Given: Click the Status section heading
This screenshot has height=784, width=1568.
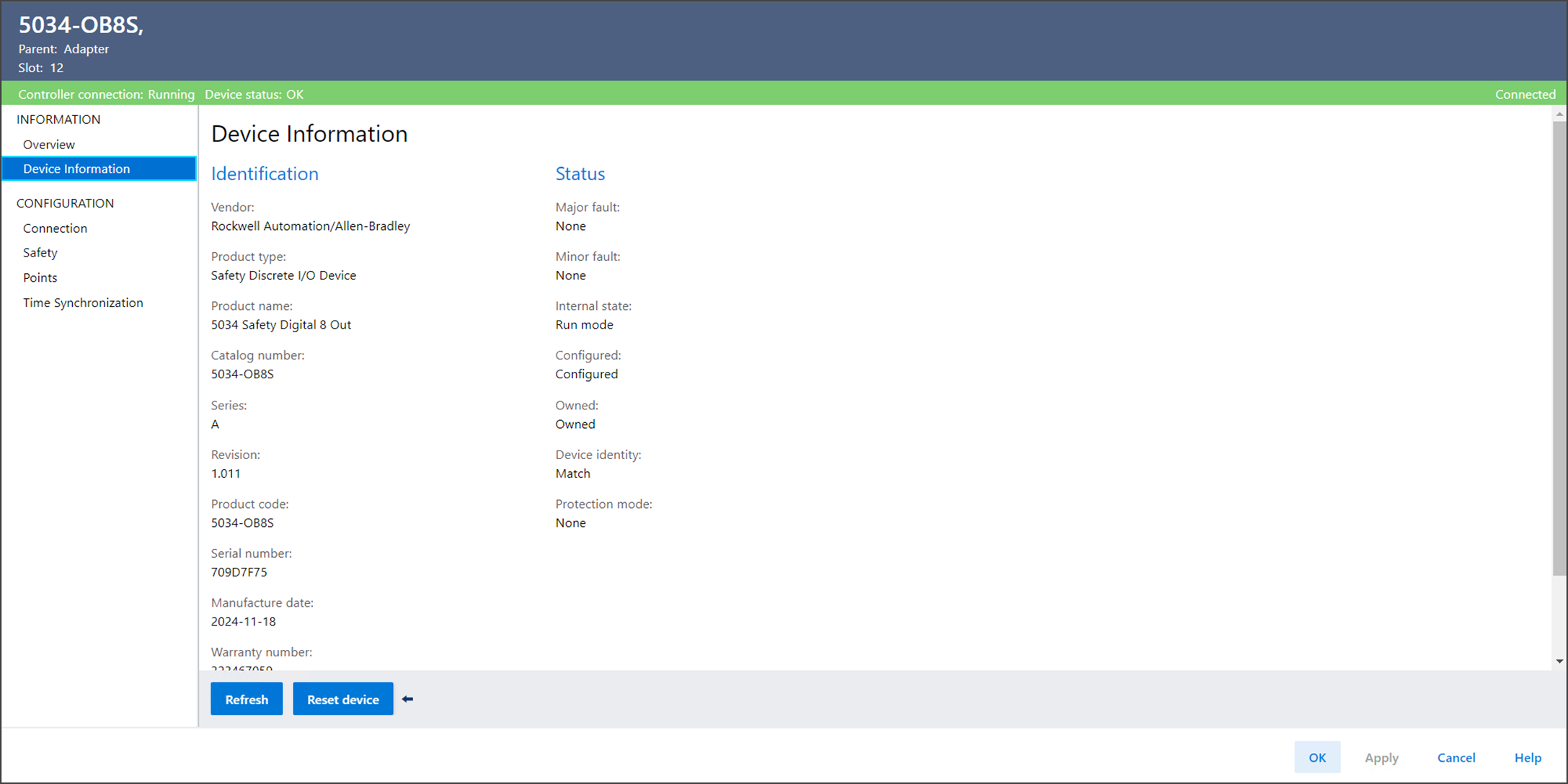Looking at the screenshot, I should pyautogui.click(x=580, y=174).
